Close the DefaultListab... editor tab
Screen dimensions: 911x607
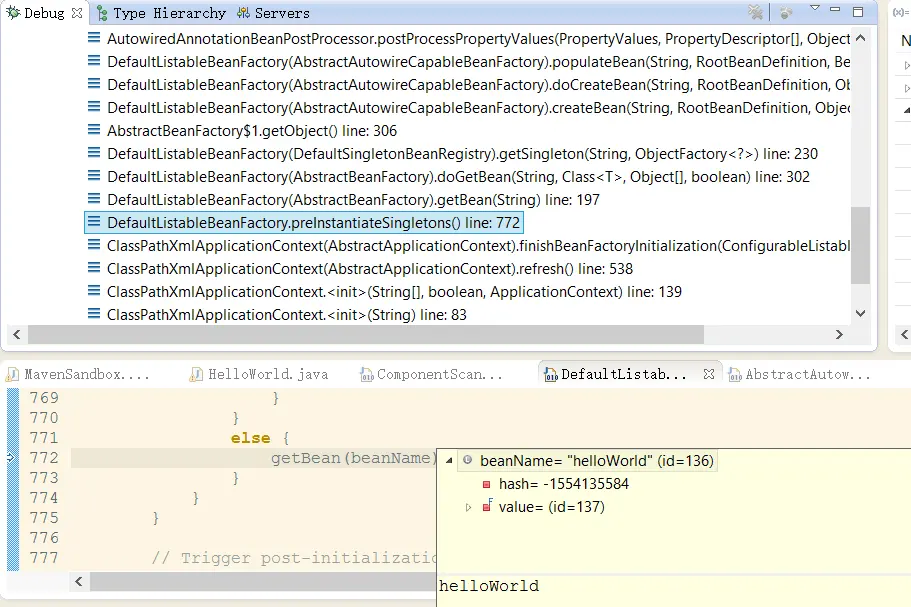[x=708, y=374]
